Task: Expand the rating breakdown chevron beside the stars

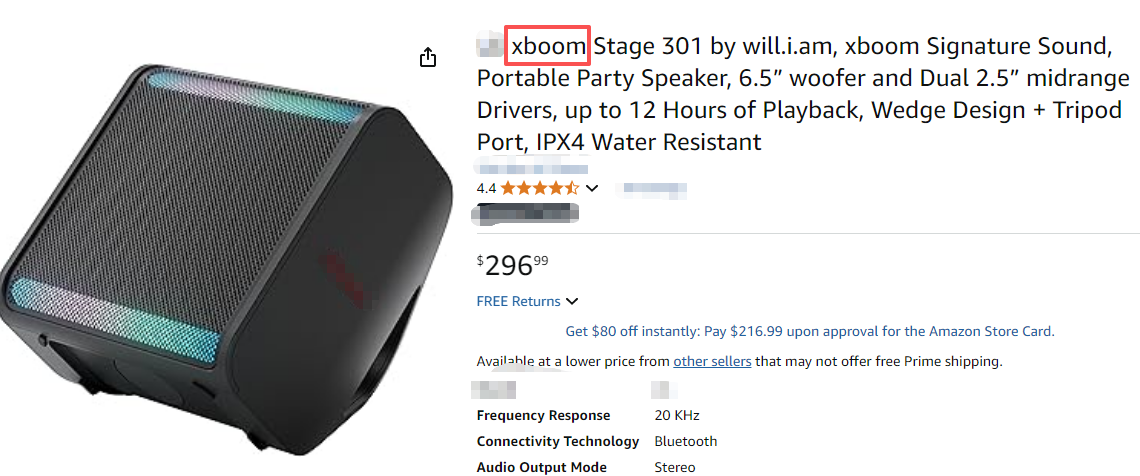Action: (x=592, y=188)
